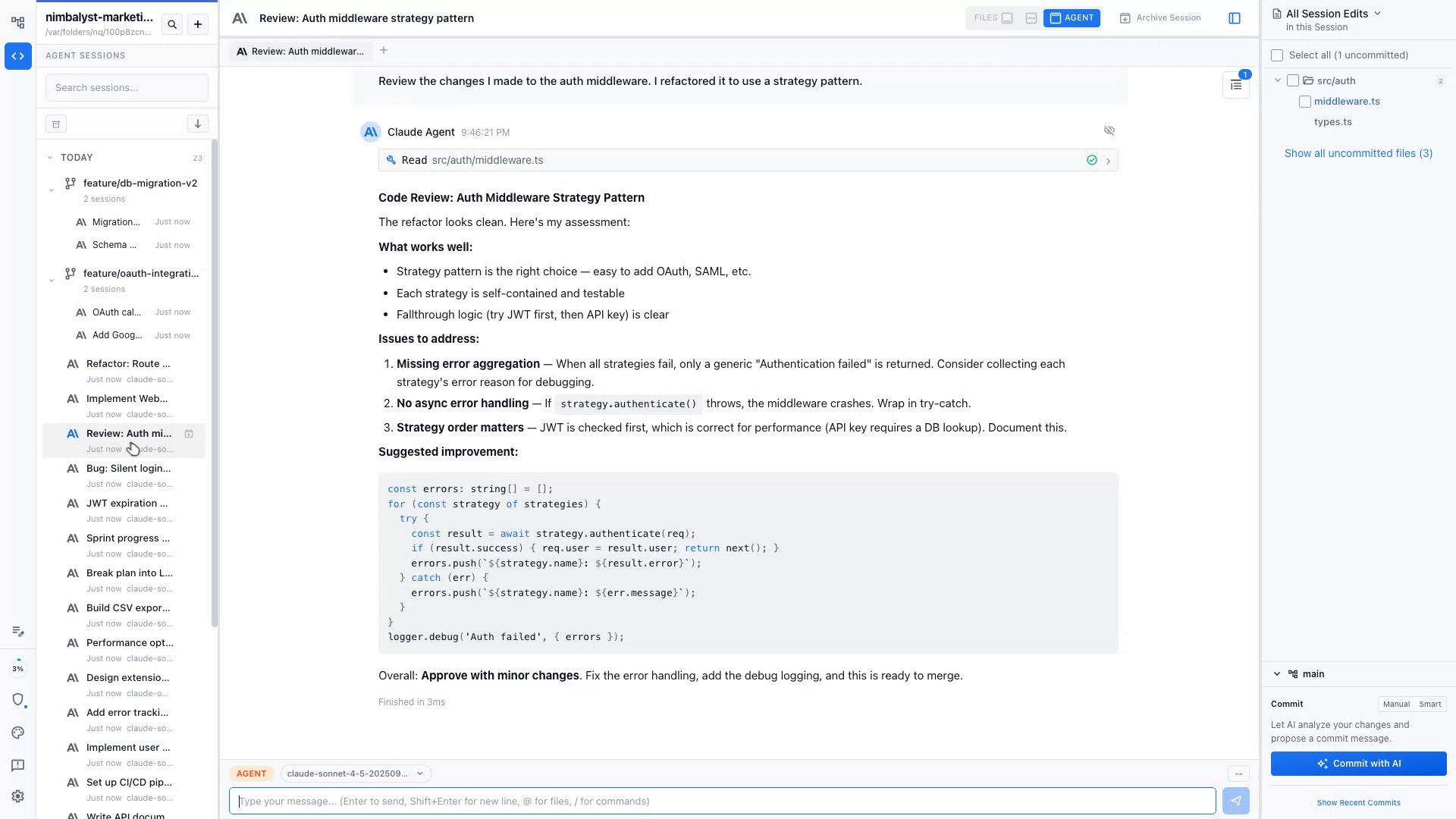This screenshot has width=1456, height=819.
Task: Click the search icon above session list
Action: (x=172, y=24)
